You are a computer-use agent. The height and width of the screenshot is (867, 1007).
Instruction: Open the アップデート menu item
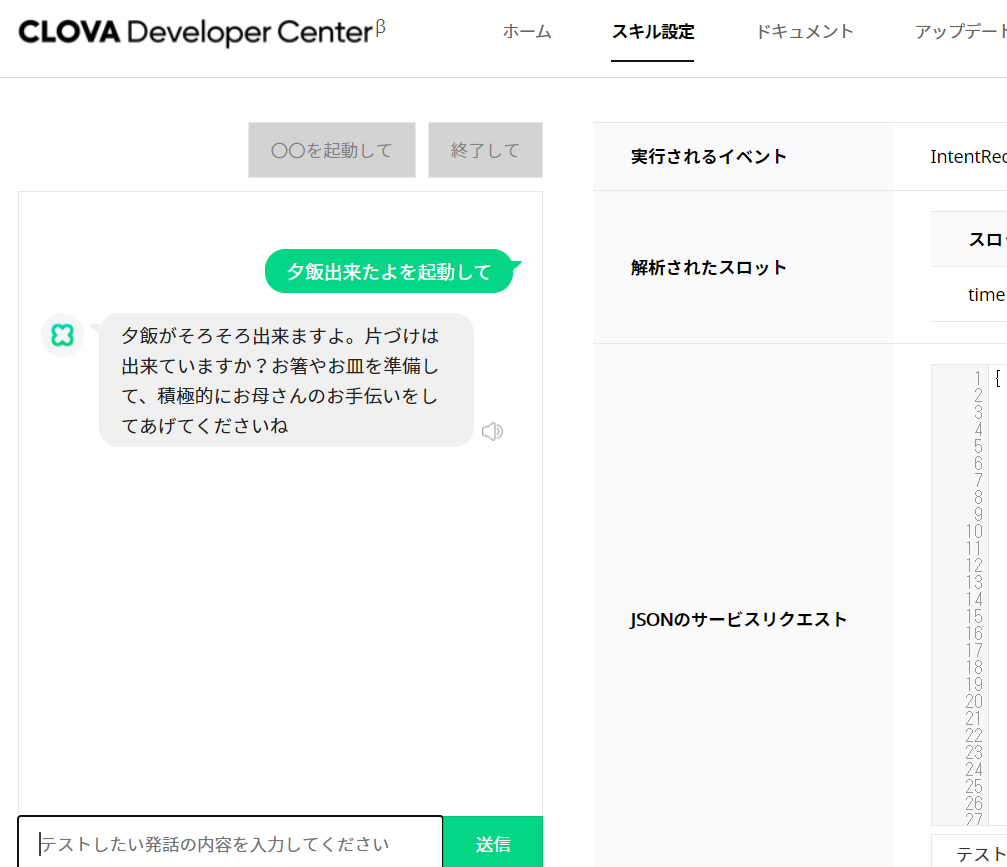(960, 31)
